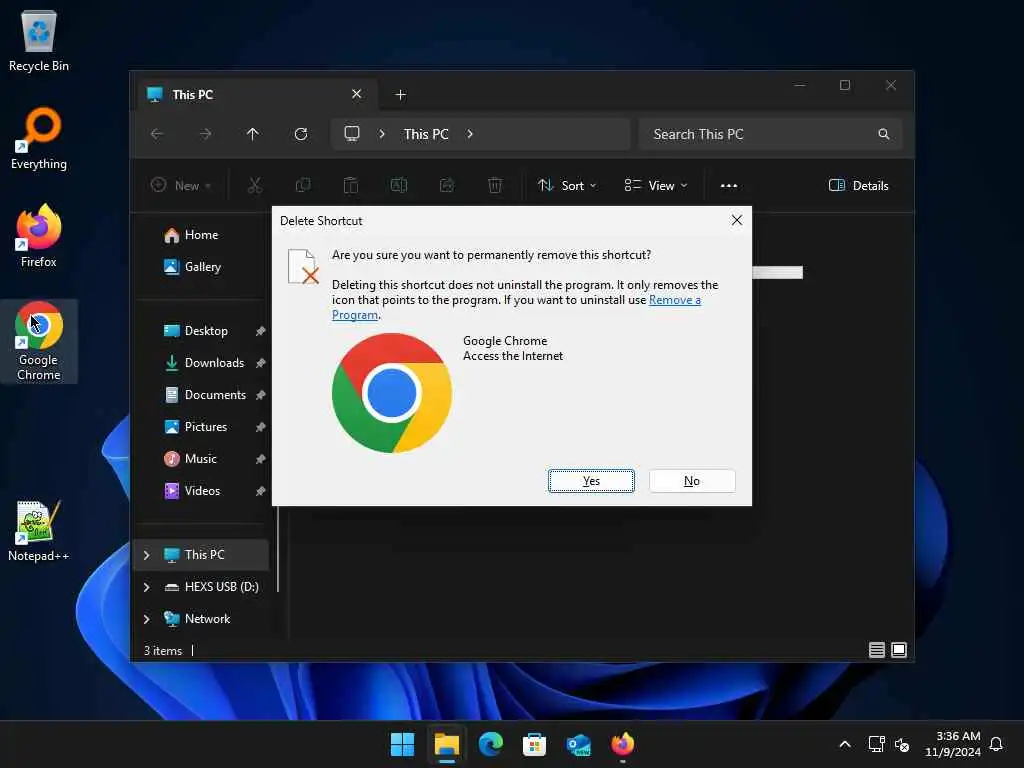This screenshot has height=768, width=1024.
Task: Refresh the This PC view
Action: pos(301,134)
